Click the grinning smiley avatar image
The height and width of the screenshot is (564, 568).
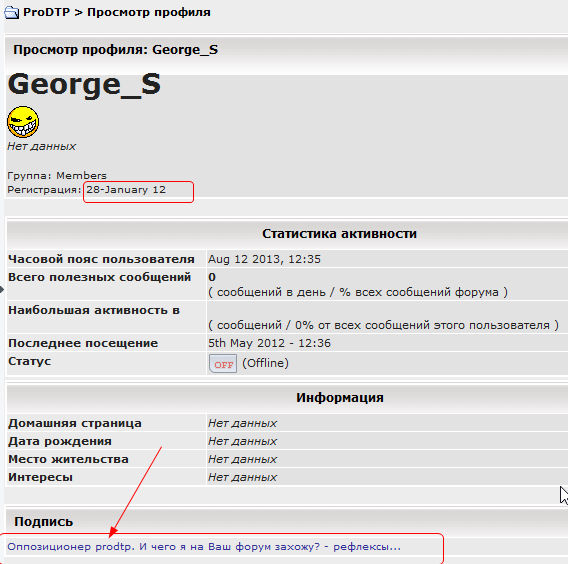[23, 122]
